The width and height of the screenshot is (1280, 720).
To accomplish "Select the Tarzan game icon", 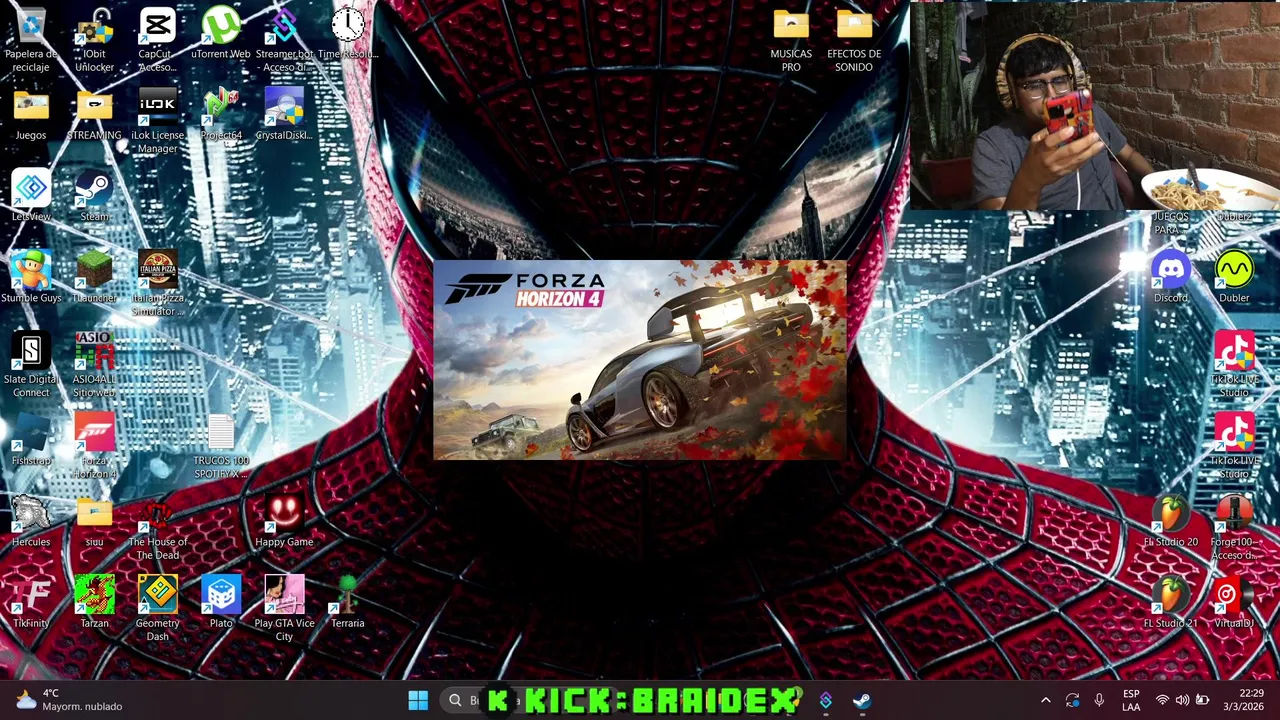I will [94, 602].
